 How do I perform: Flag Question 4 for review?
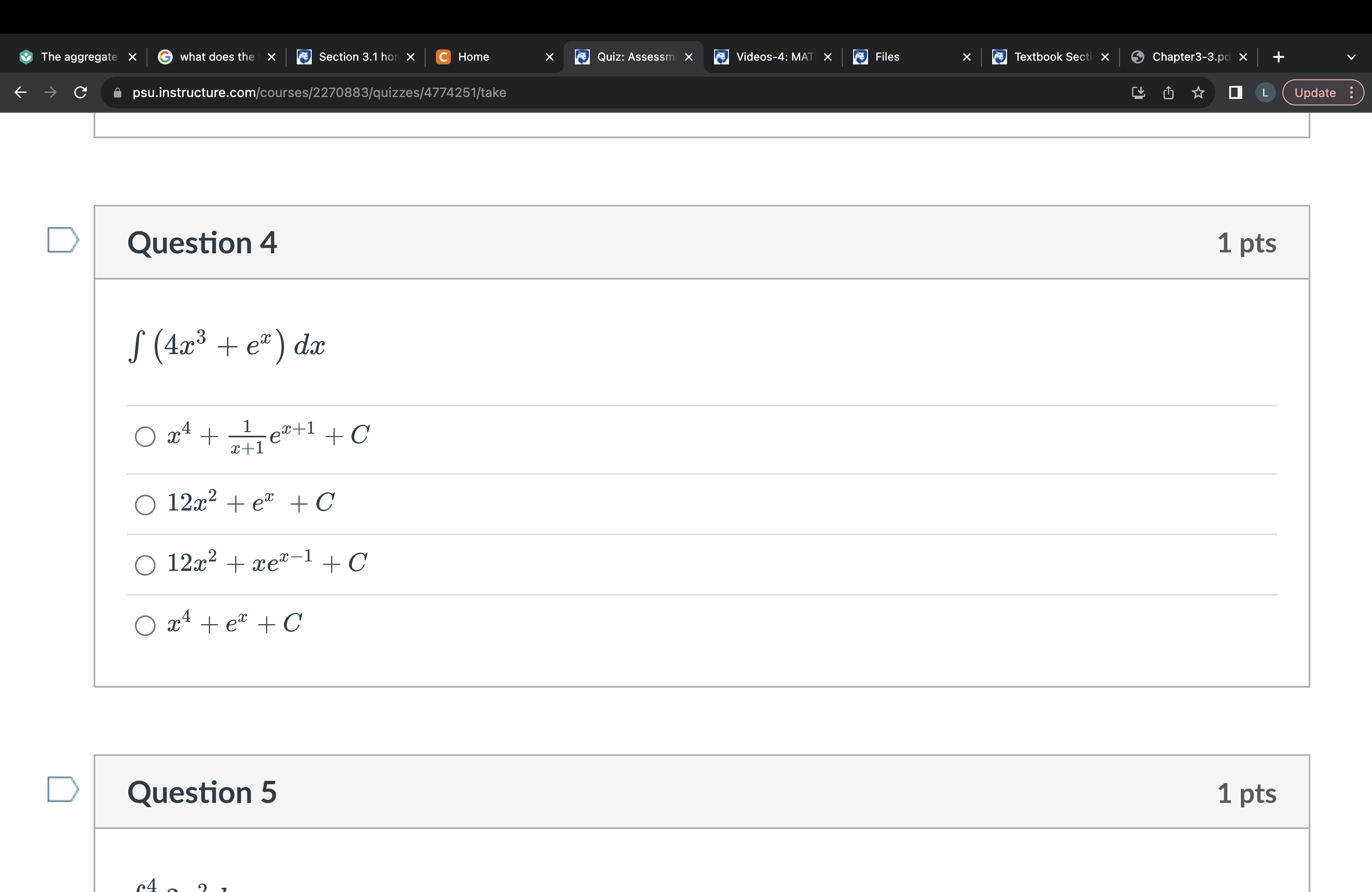tap(63, 240)
